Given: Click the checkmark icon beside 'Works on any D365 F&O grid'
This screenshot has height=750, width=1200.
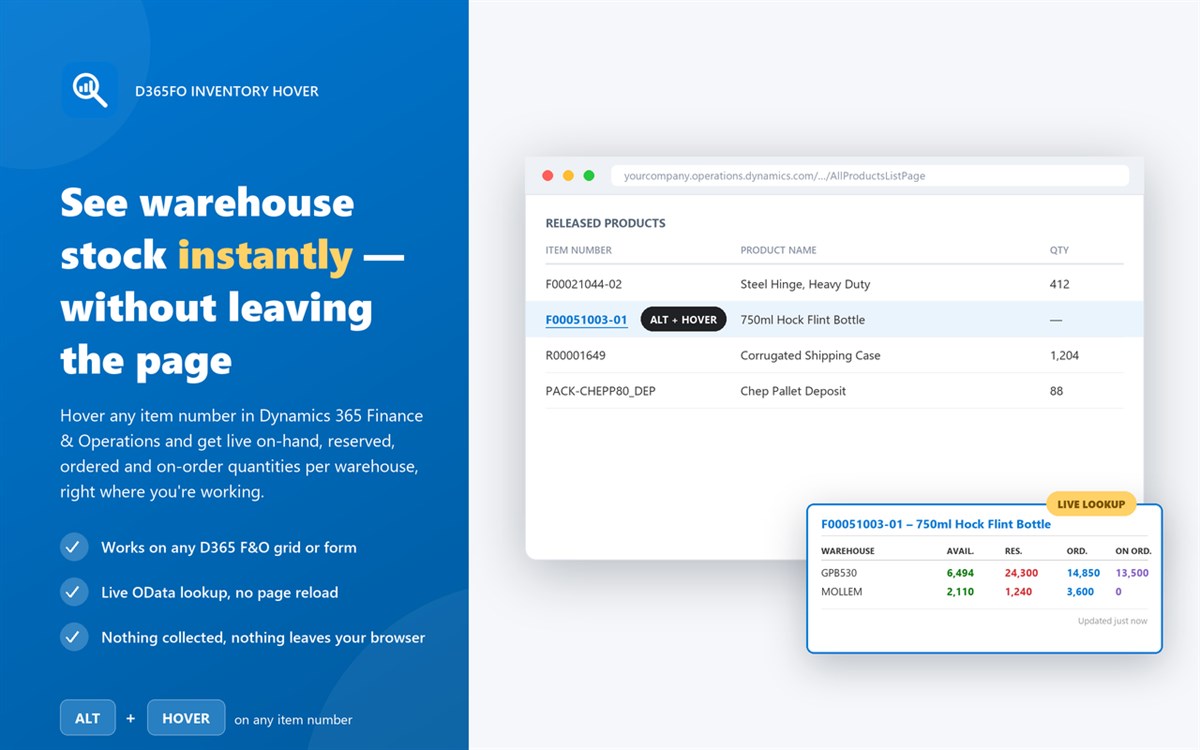Looking at the screenshot, I should point(73,547).
